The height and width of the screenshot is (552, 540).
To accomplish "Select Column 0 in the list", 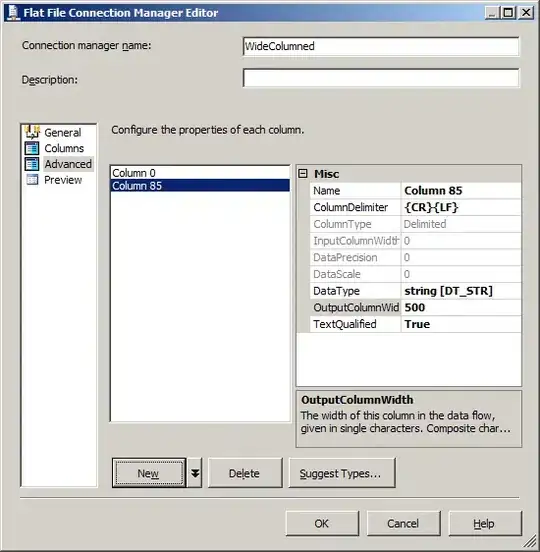I will pos(200,173).
